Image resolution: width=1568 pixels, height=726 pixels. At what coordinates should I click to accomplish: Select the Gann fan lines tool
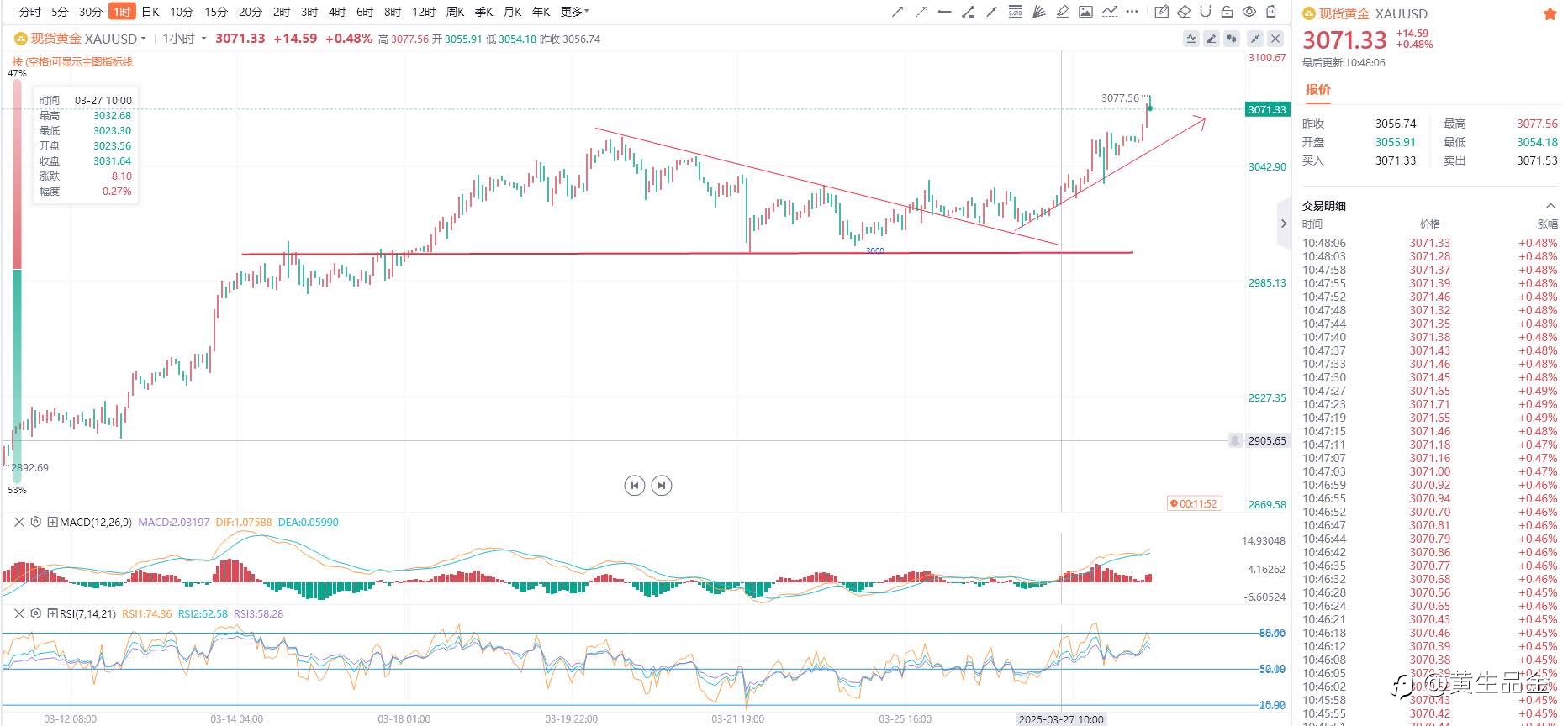pyautogui.click(x=1039, y=12)
